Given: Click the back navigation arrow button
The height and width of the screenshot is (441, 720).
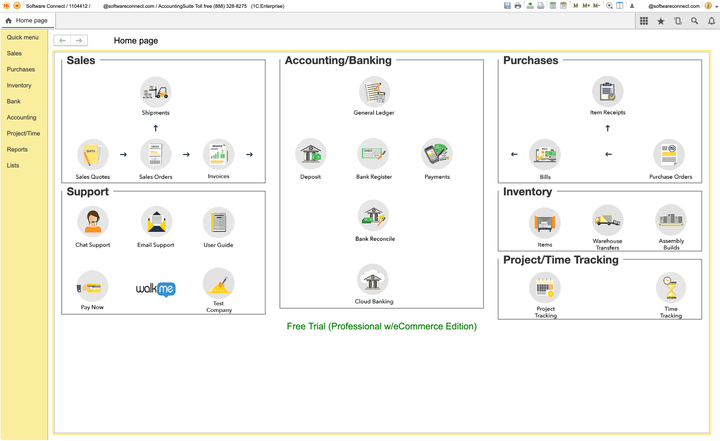Looking at the screenshot, I should click(x=63, y=41).
